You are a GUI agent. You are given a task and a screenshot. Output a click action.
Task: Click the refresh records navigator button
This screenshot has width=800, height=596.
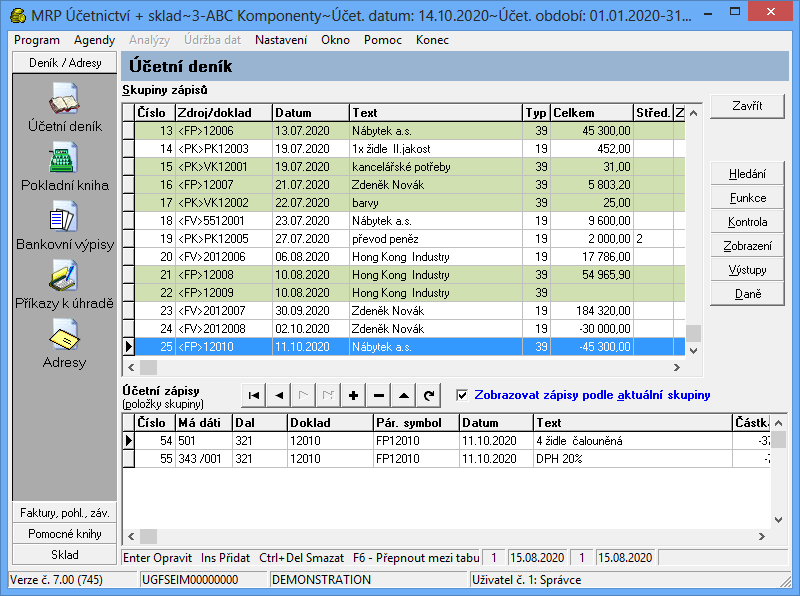pyautogui.click(x=428, y=396)
